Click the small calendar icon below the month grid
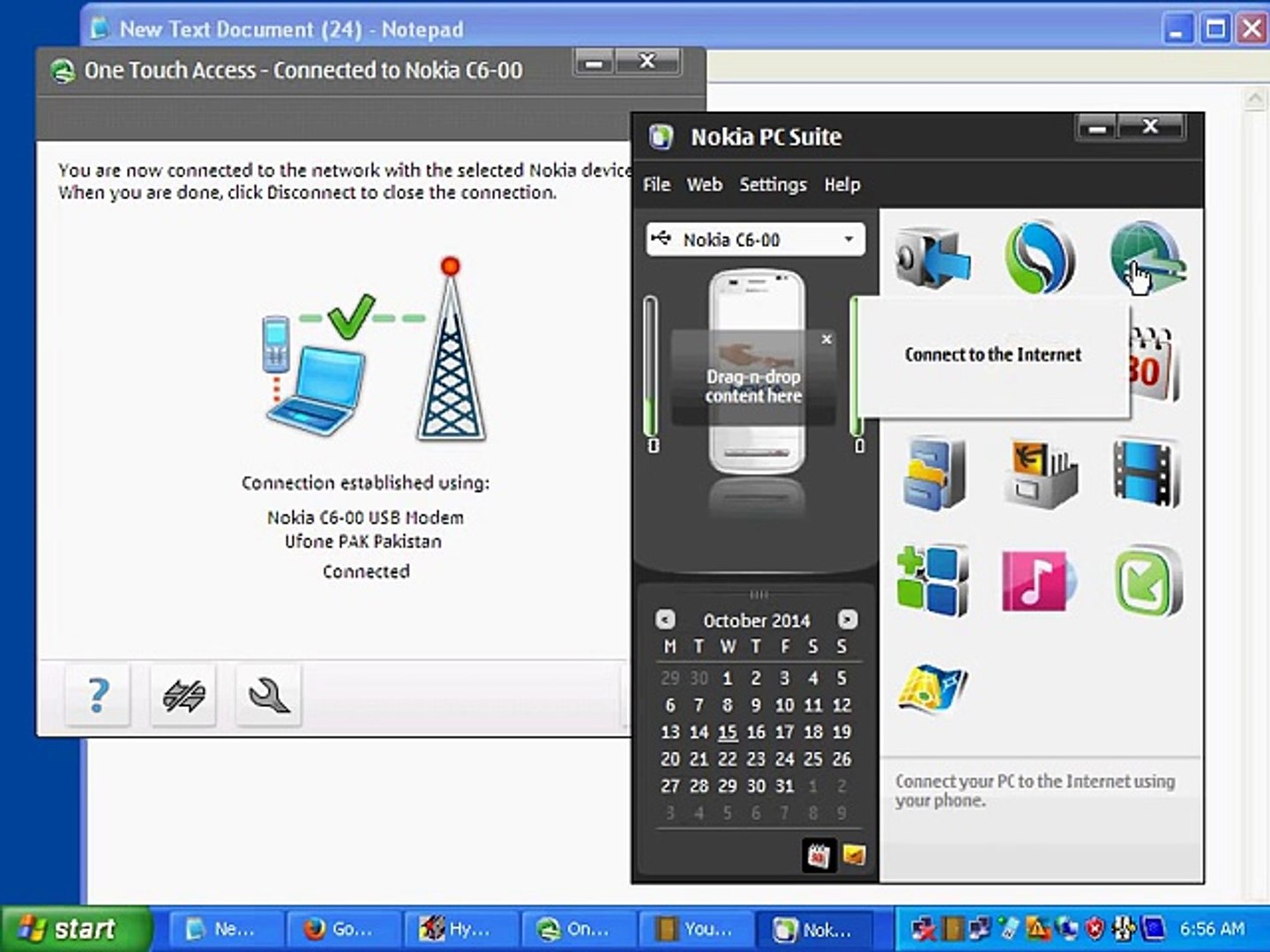This screenshot has width=1270, height=952. [818, 855]
